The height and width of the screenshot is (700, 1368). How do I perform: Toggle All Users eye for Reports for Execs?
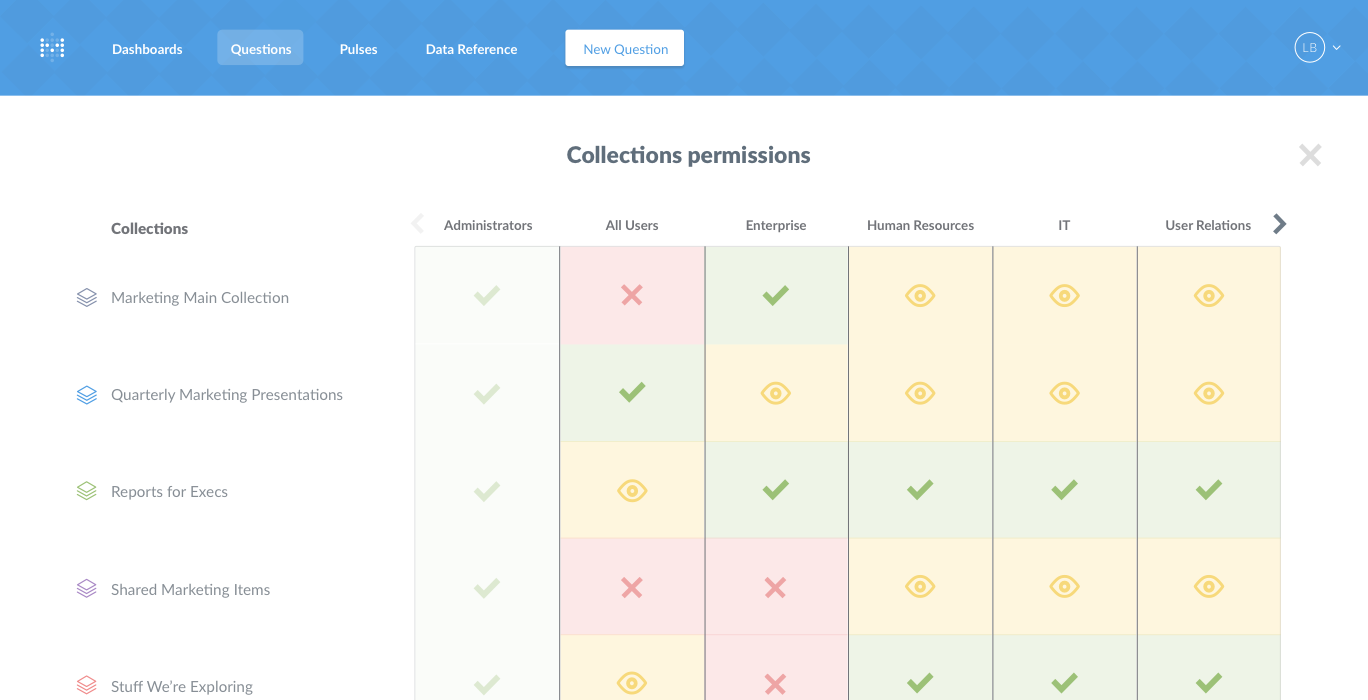pyautogui.click(x=632, y=490)
